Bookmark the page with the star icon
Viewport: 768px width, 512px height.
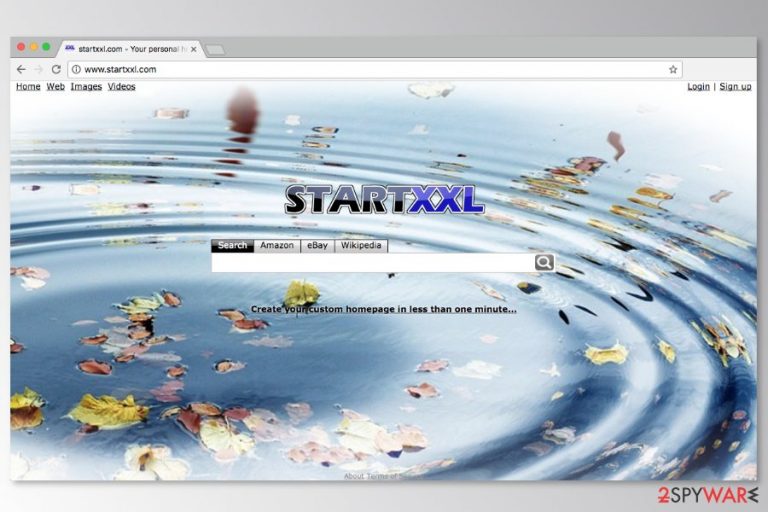click(x=673, y=70)
